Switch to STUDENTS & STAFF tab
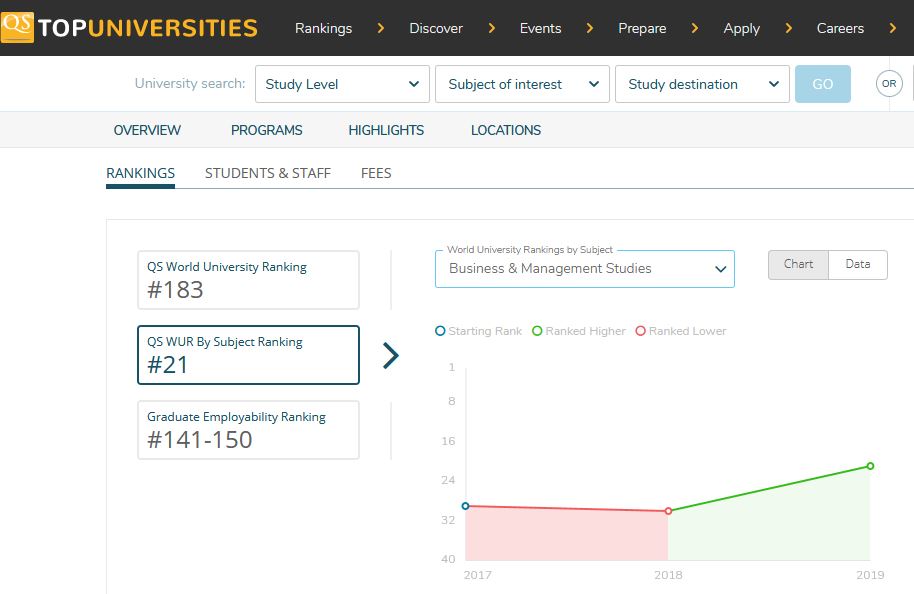Screen dimensions: 914x594 268,173
